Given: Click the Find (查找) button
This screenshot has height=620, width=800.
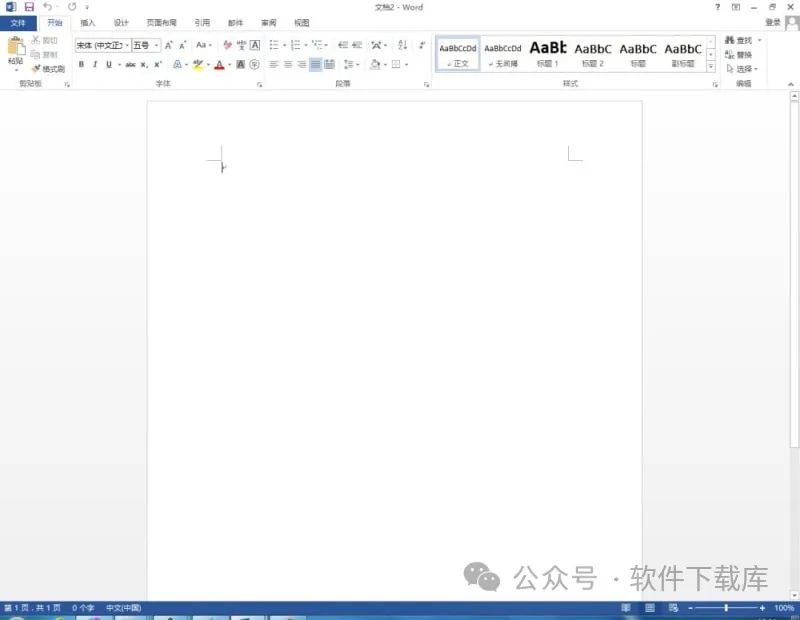Looking at the screenshot, I should click(739, 40).
